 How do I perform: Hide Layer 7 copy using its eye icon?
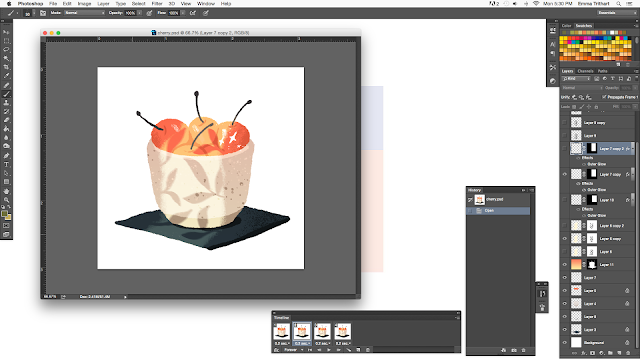(565, 174)
